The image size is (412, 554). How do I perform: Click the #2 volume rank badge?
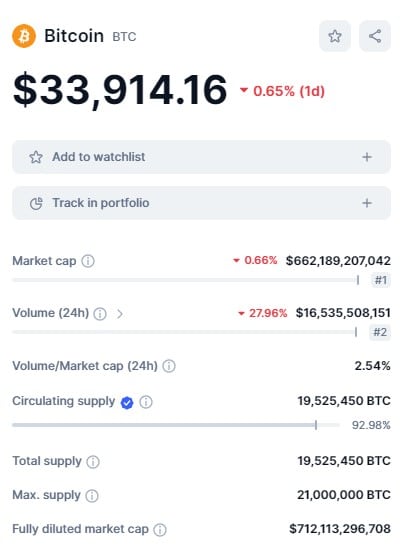click(x=380, y=332)
